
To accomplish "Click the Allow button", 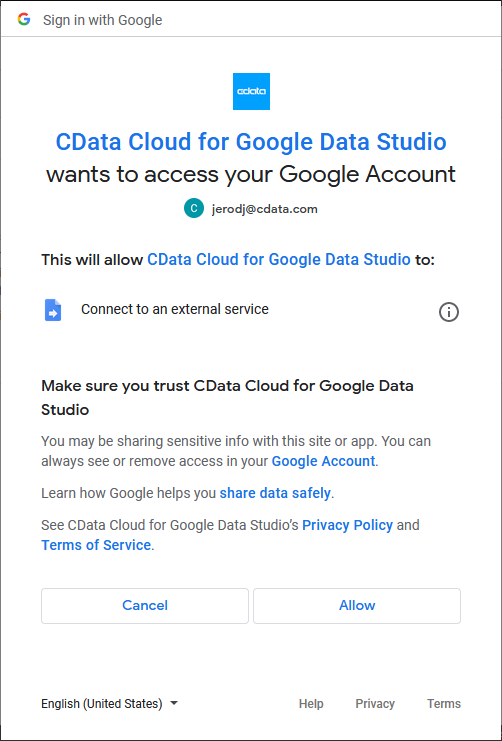I will (x=357, y=605).
